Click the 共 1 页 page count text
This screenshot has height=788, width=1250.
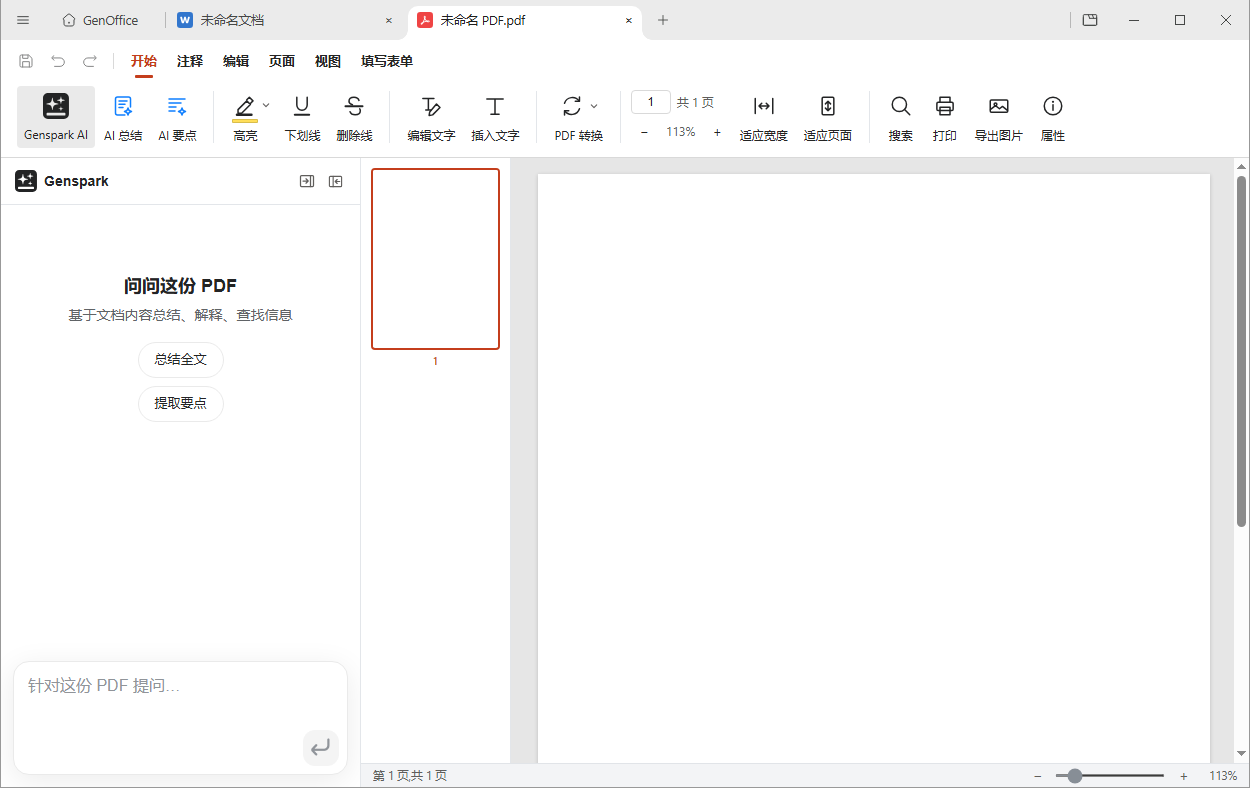(x=695, y=103)
